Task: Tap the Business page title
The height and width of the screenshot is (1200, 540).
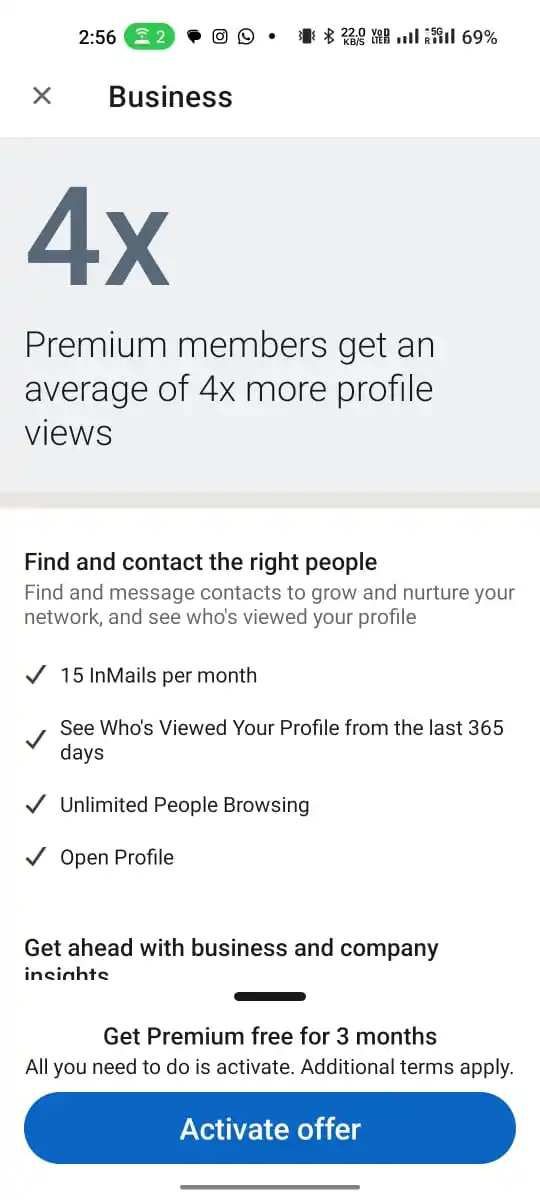Action: 170,97
